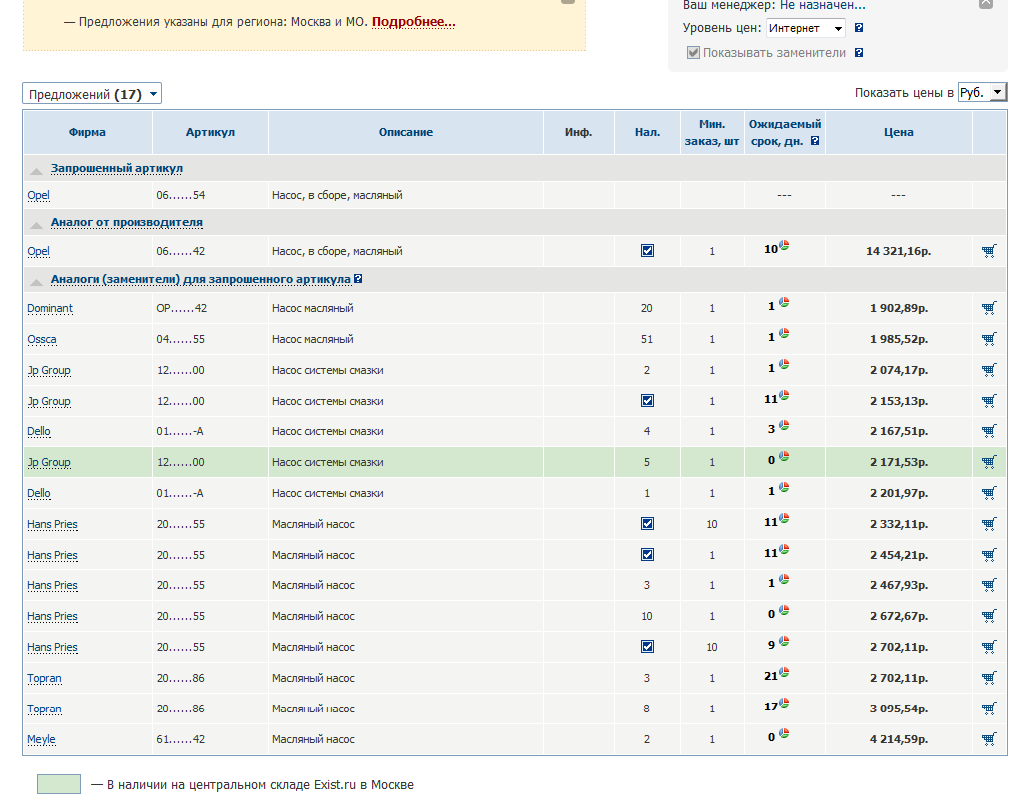
Task: Open manager link Не назначен...
Action: point(822,5)
